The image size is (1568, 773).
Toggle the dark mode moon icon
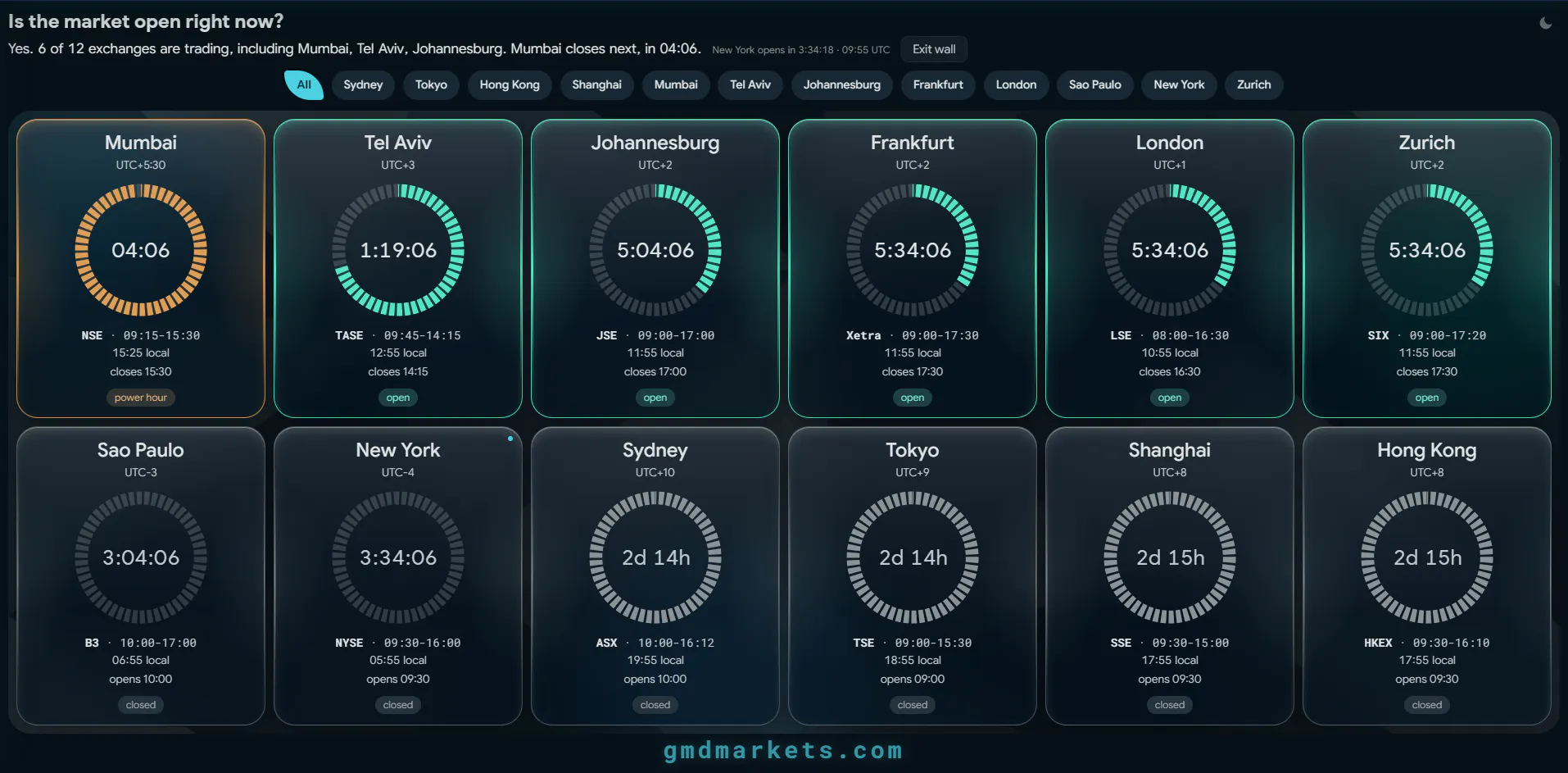coord(1545,23)
